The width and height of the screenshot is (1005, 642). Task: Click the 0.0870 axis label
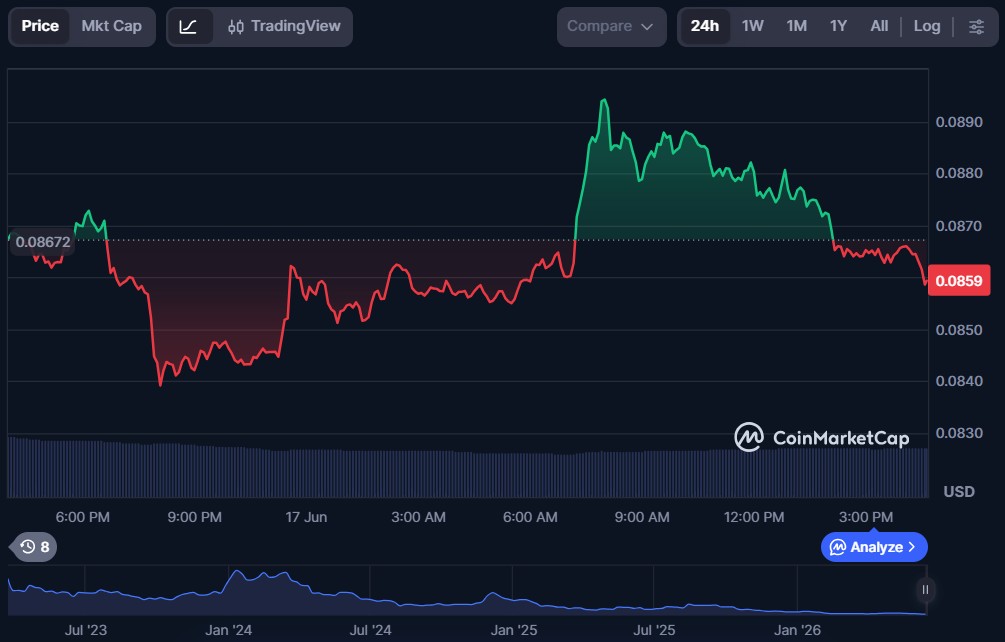click(x=959, y=226)
